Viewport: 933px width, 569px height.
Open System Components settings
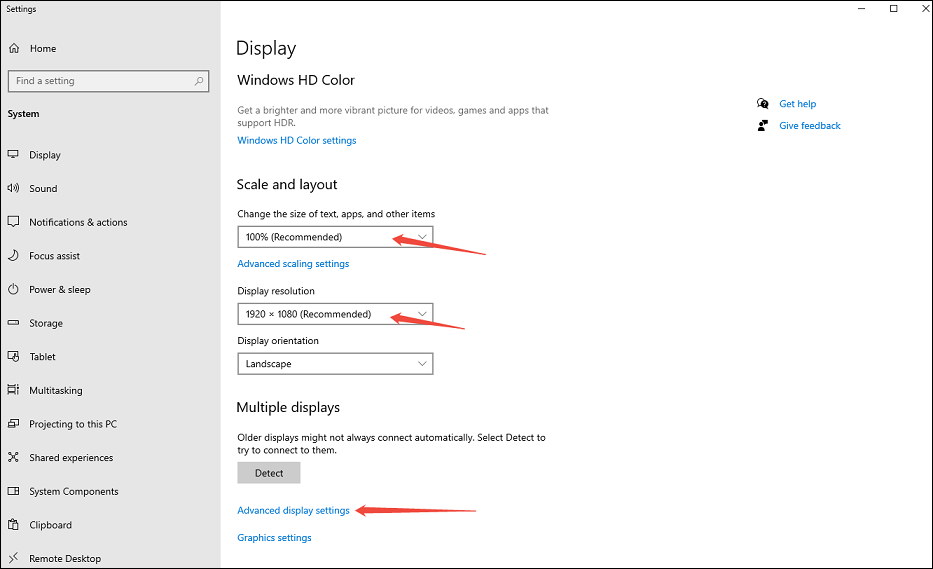click(x=74, y=492)
